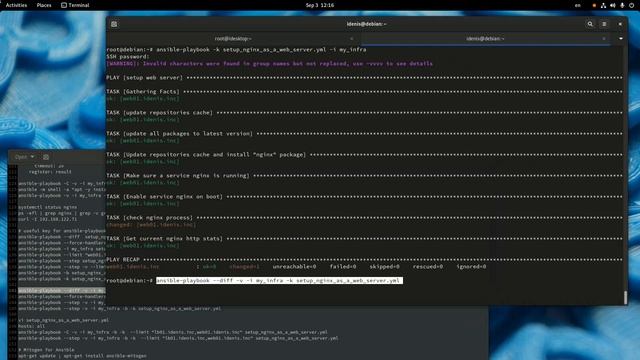The width and height of the screenshot is (640, 360).
Task: Click orange recording indicator in top bar
Action: pos(594,5)
